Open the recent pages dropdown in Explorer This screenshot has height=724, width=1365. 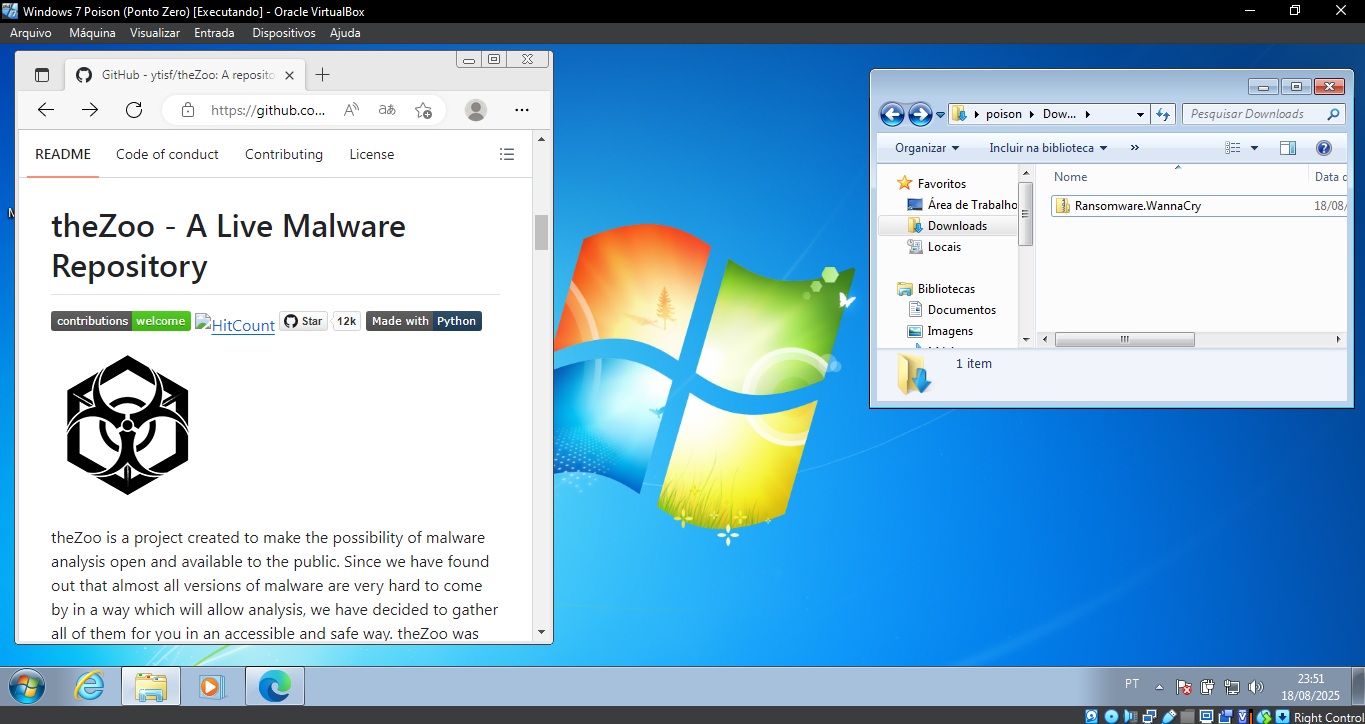point(940,115)
